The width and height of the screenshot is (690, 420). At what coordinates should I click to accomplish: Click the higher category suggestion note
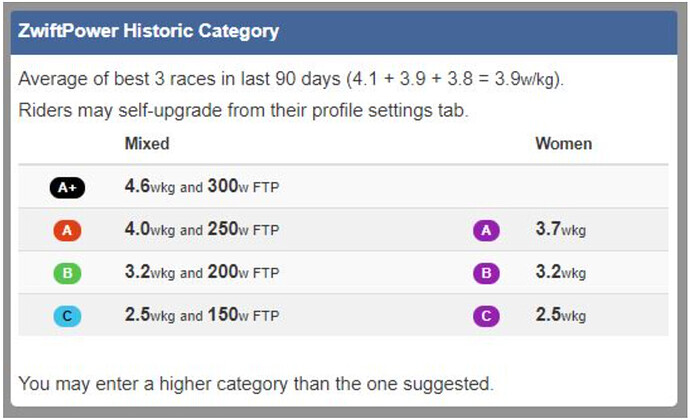(256, 384)
